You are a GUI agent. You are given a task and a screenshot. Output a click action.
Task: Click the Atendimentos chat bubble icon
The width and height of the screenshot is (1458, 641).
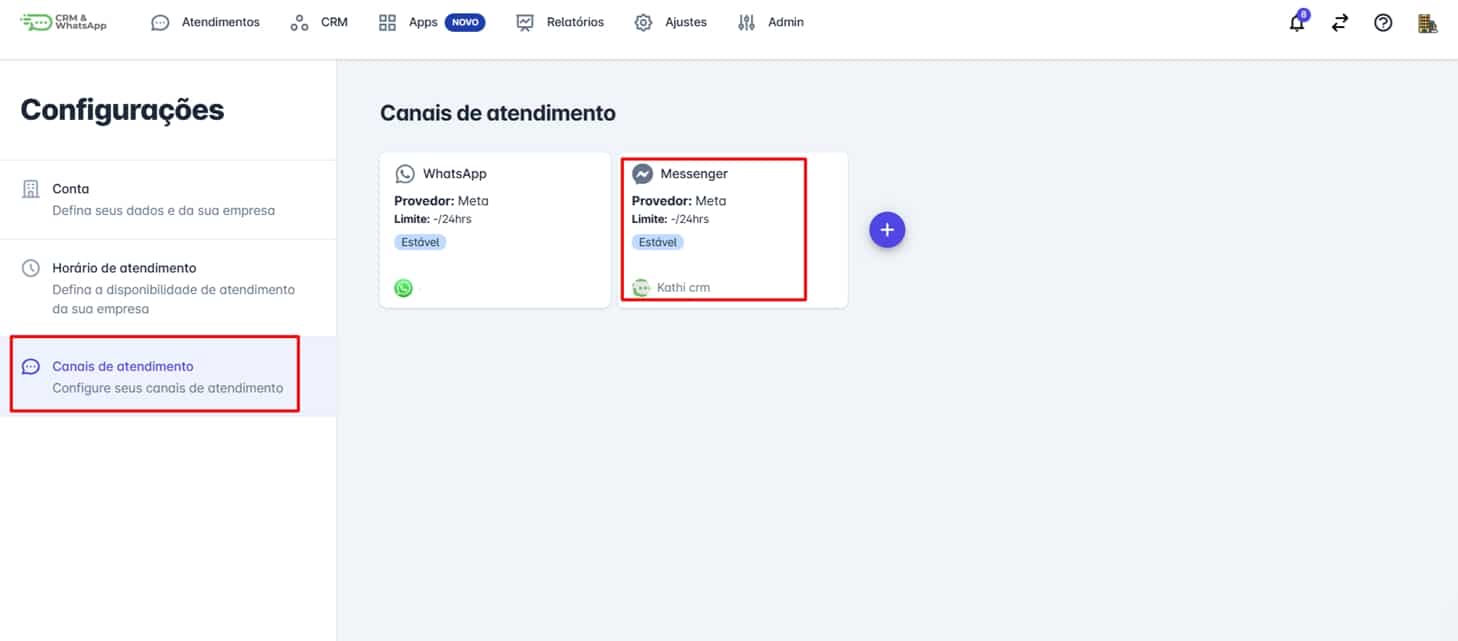click(160, 22)
